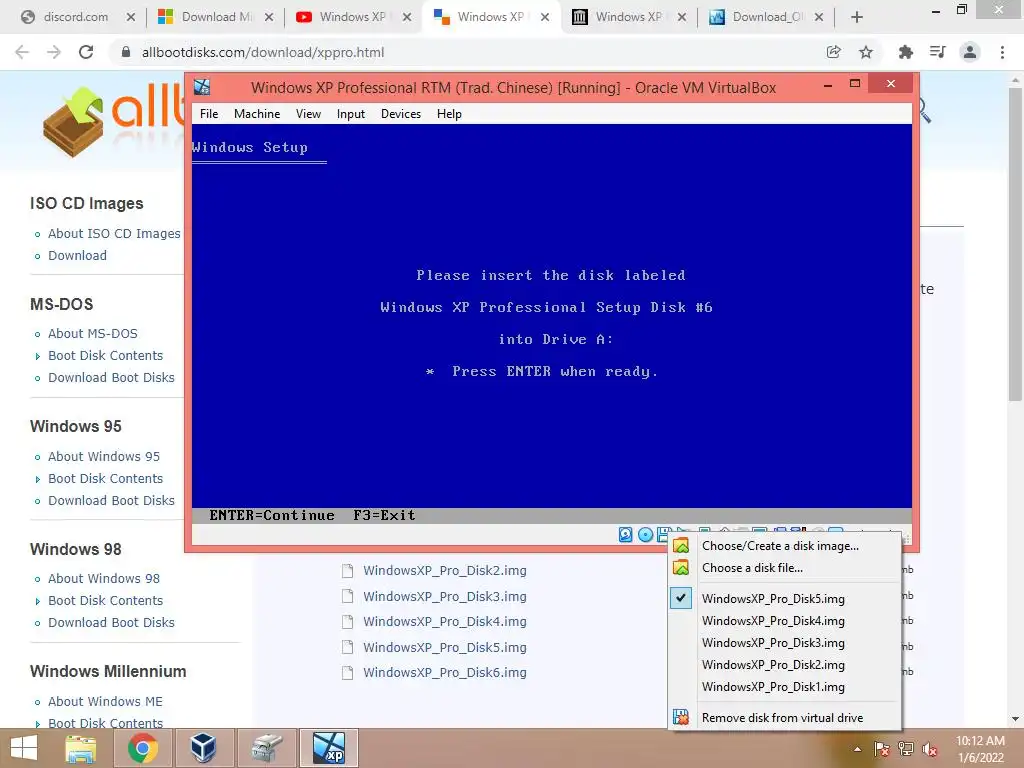This screenshot has height=768, width=1024.
Task: Click the file icon next to WindowsXP_Pro_Disk2.img link
Action: point(347,571)
